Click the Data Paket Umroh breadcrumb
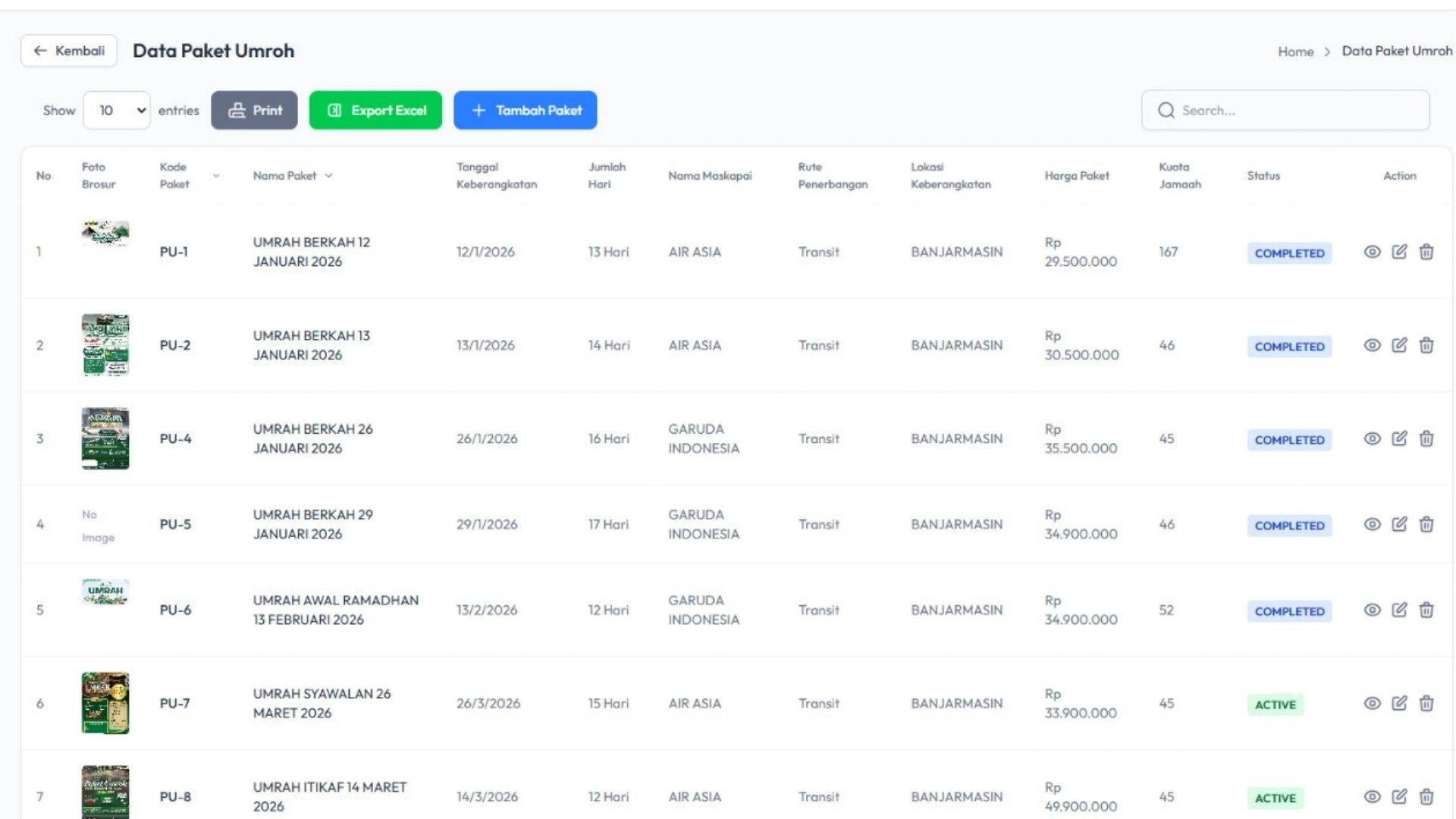 (1397, 51)
